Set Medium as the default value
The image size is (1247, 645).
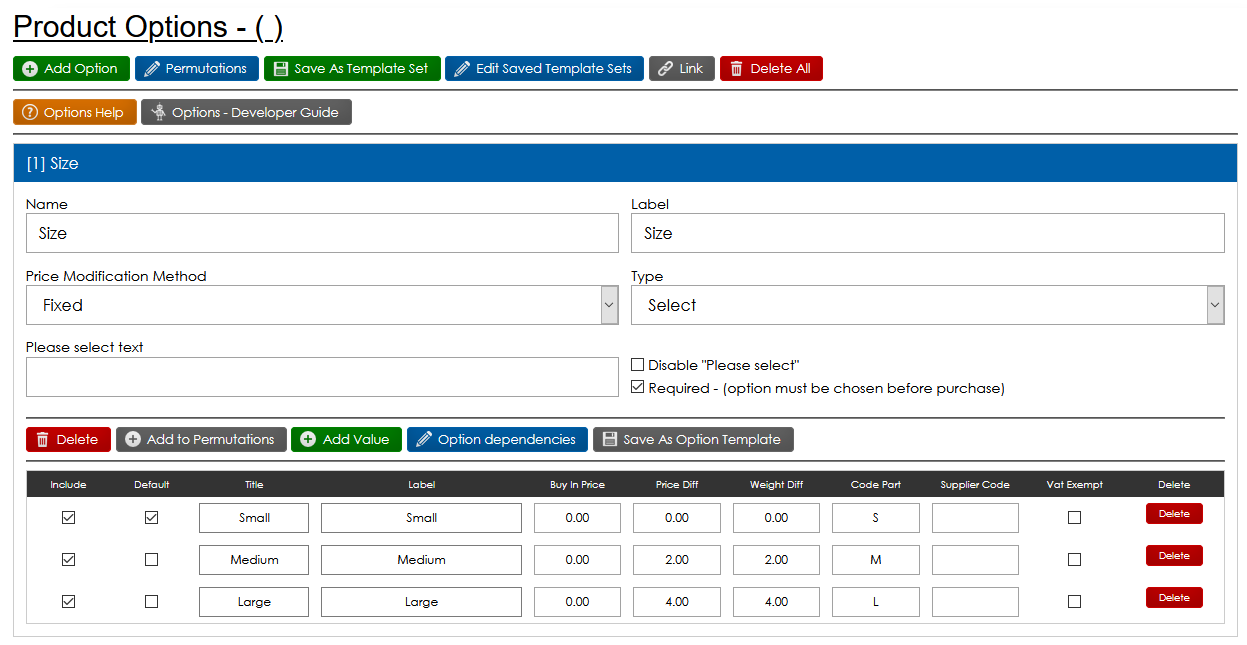(151, 560)
